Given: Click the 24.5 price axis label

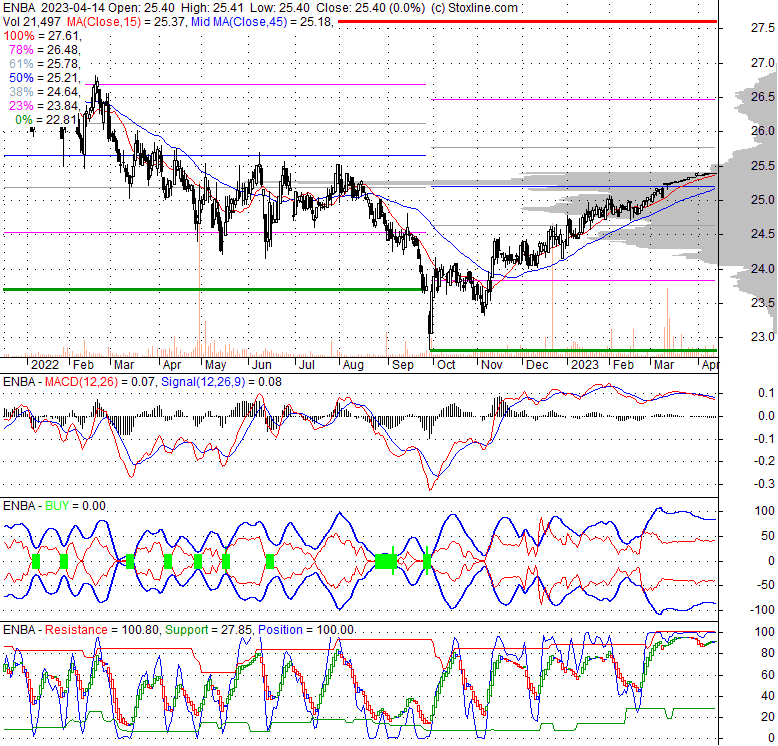Looking at the screenshot, I should pos(762,234).
